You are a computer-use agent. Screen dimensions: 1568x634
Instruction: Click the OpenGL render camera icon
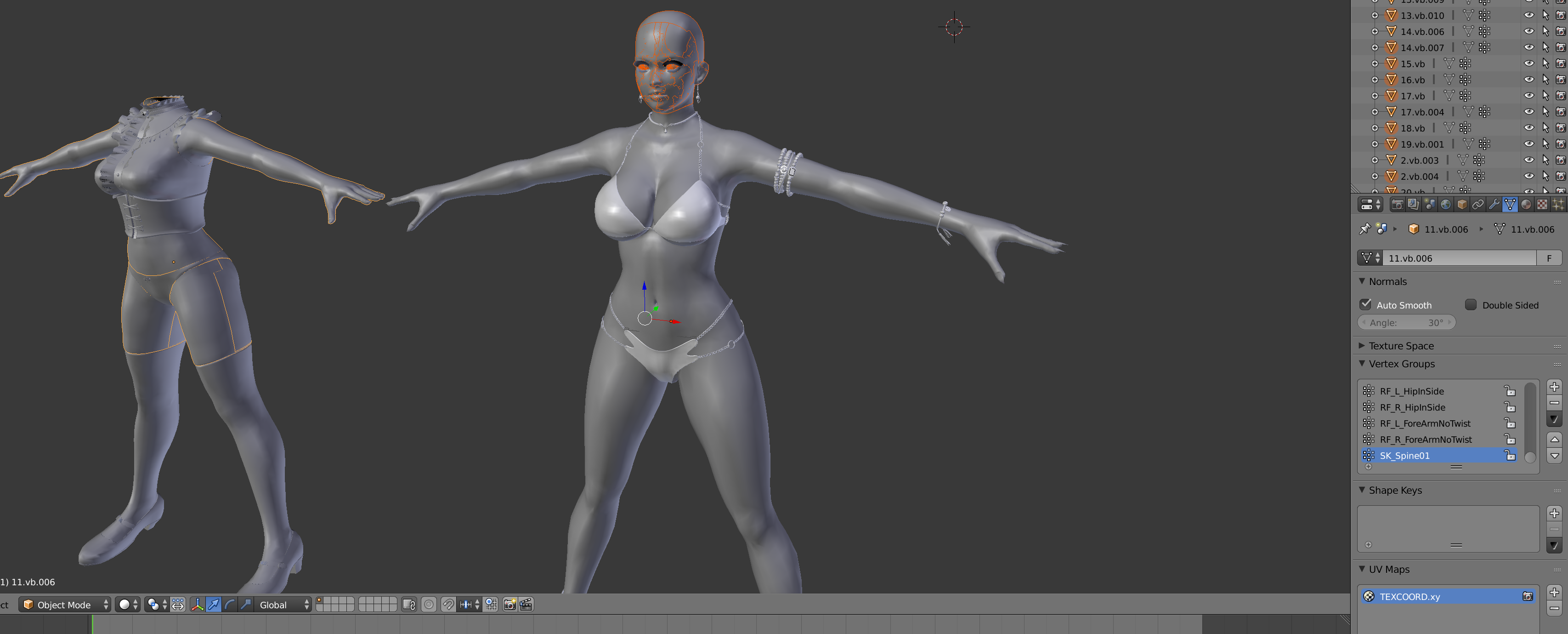[x=509, y=605]
